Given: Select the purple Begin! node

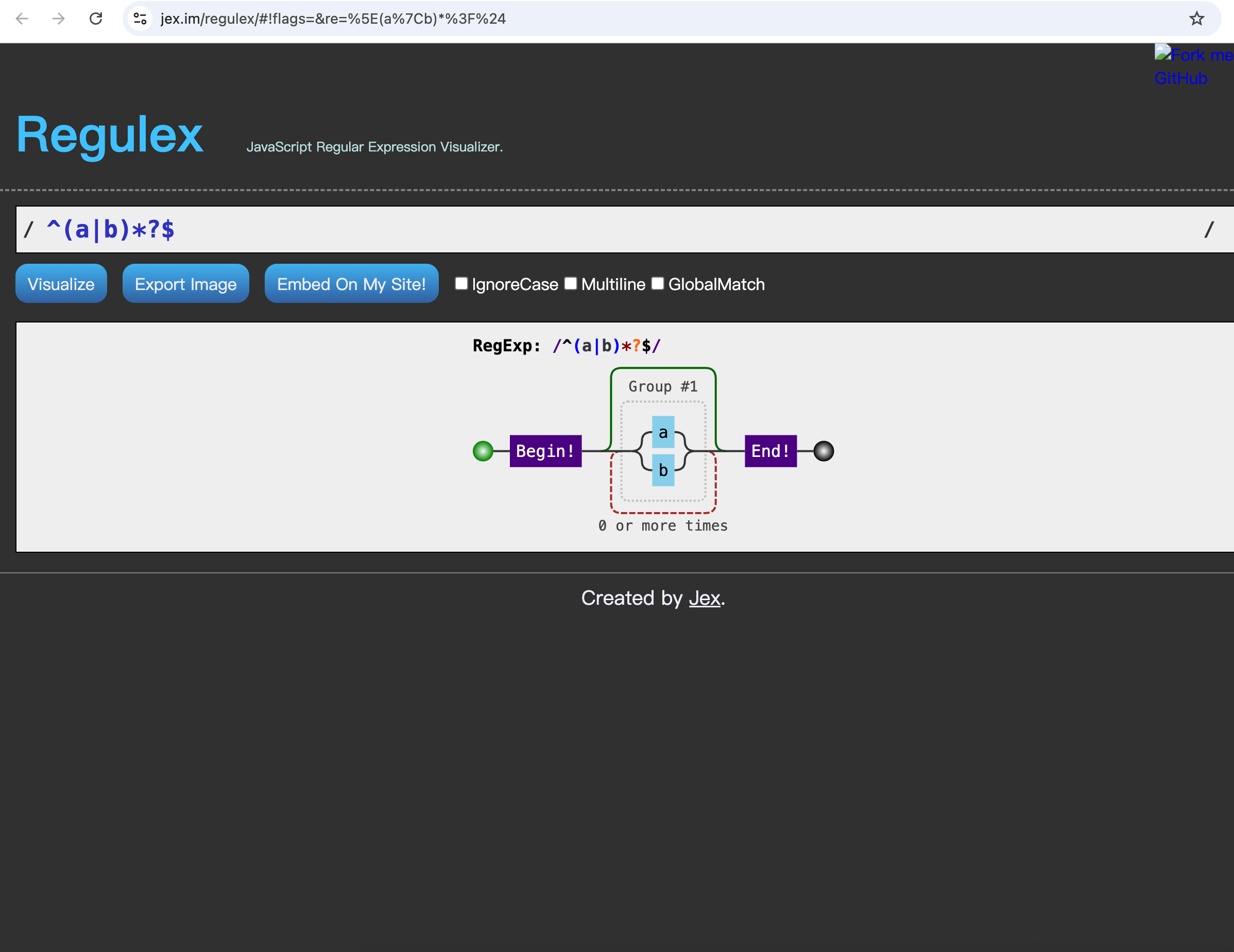Looking at the screenshot, I should (x=545, y=451).
